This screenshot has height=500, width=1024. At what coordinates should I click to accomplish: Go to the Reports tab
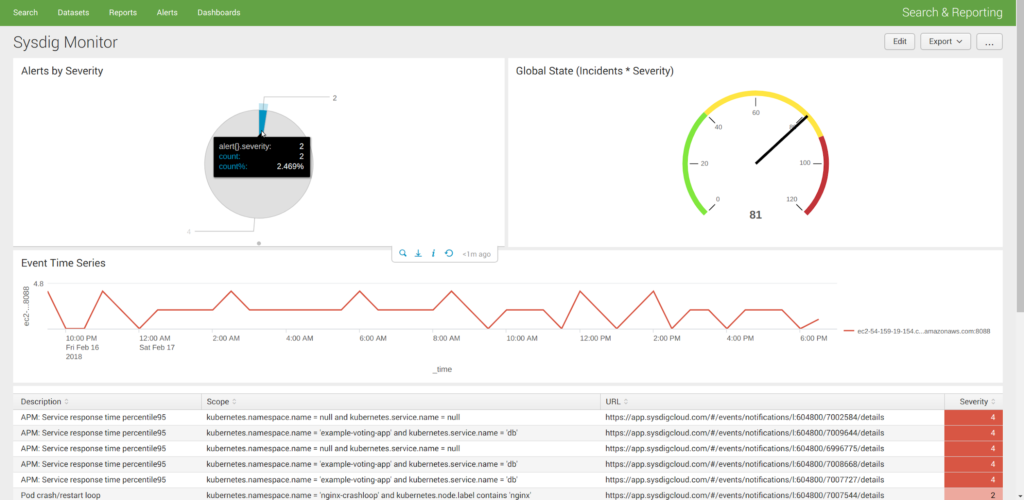123,12
